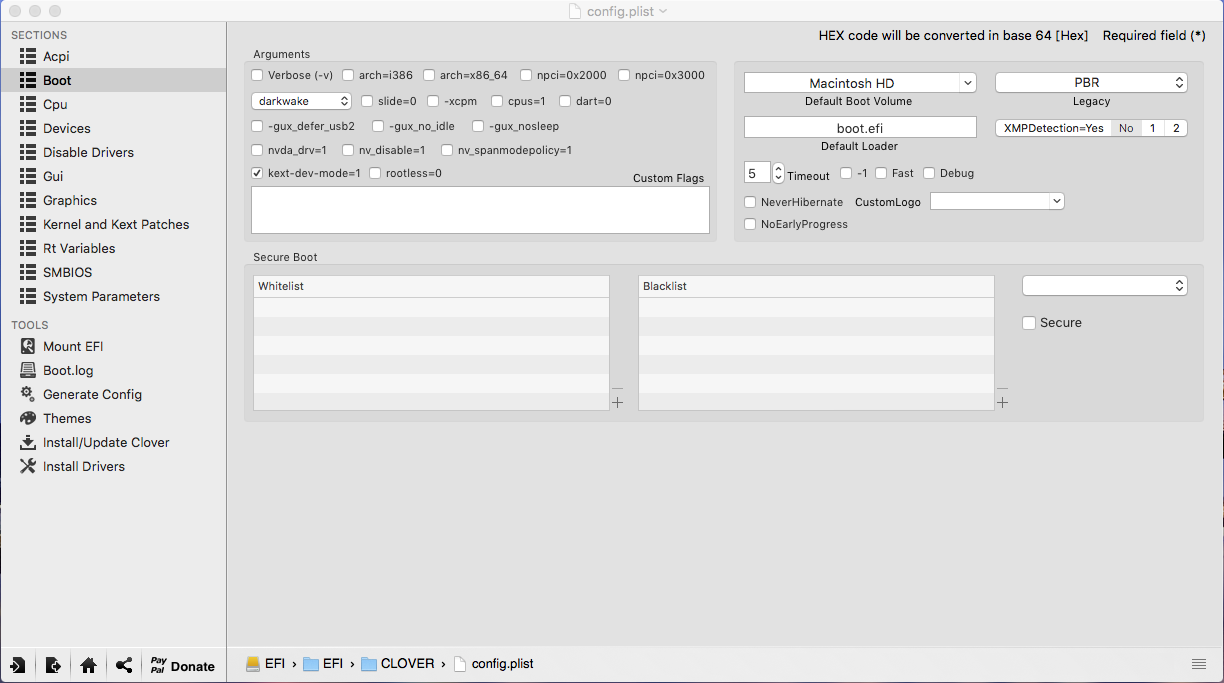Screen dimensions: 1224x683
Task: Click the home icon in bottom toolbar
Action: [88, 666]
